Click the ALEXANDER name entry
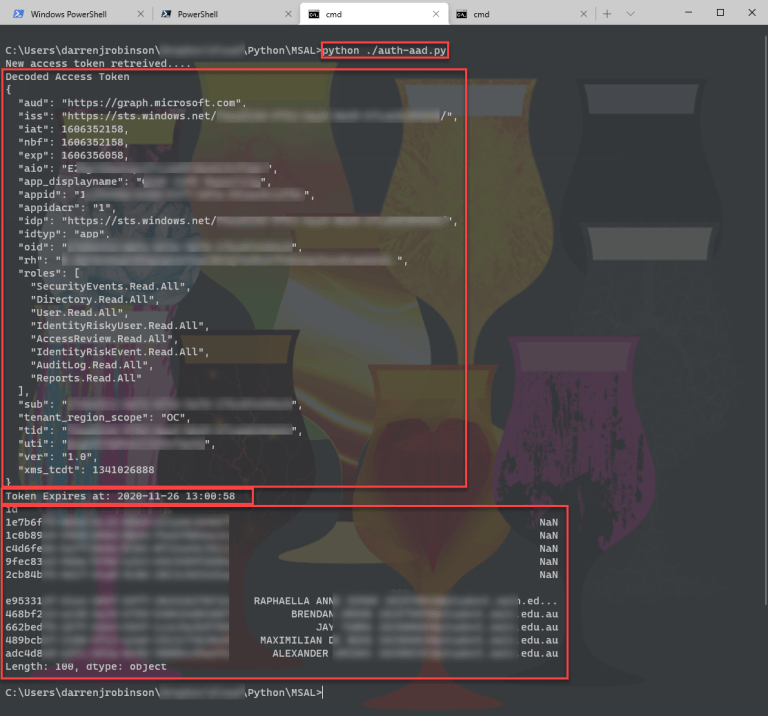Screen dimensions: 768x716 pyautogui.click(x=300, y=654)
